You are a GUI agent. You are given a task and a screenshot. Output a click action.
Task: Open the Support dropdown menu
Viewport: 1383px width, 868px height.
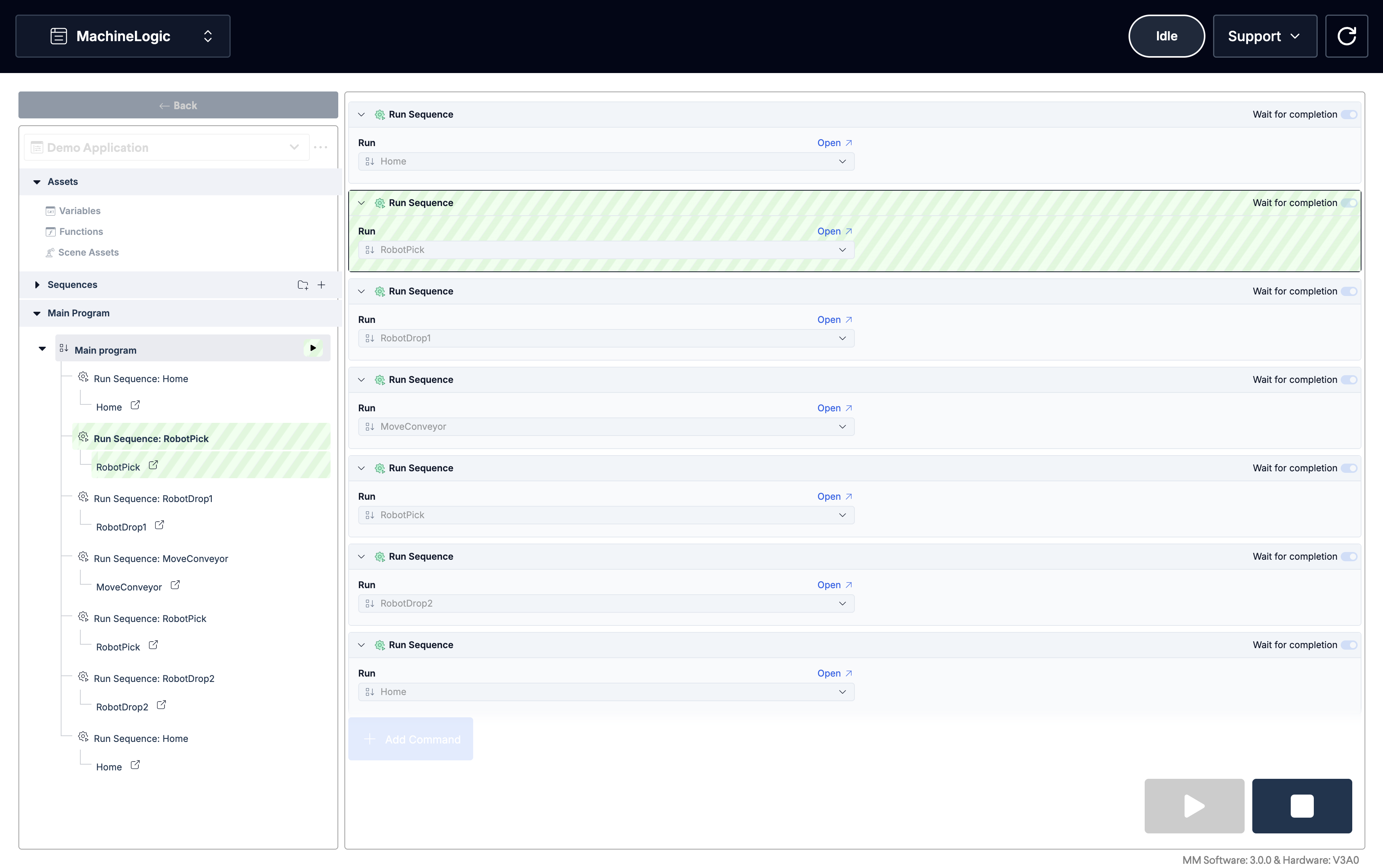coord(1265,36)
